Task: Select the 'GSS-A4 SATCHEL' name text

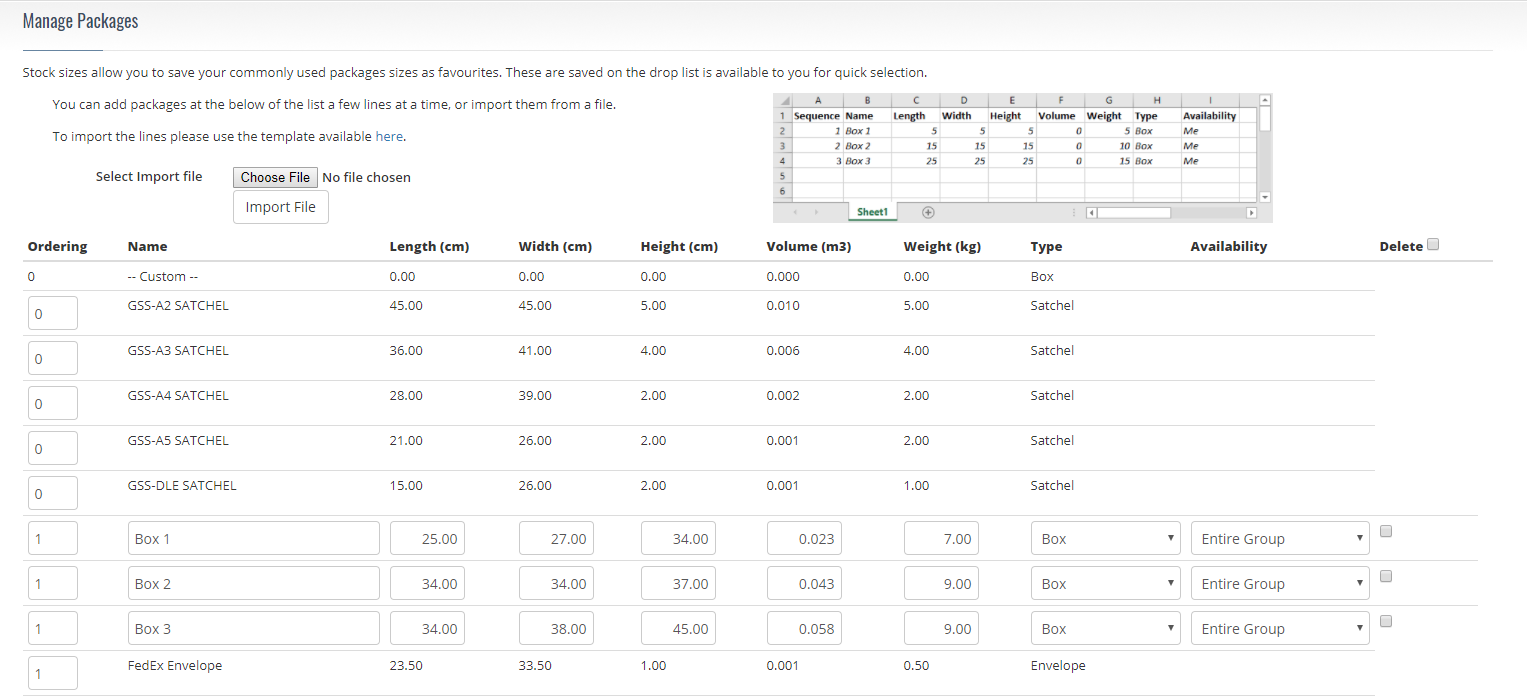Action: 178,395
